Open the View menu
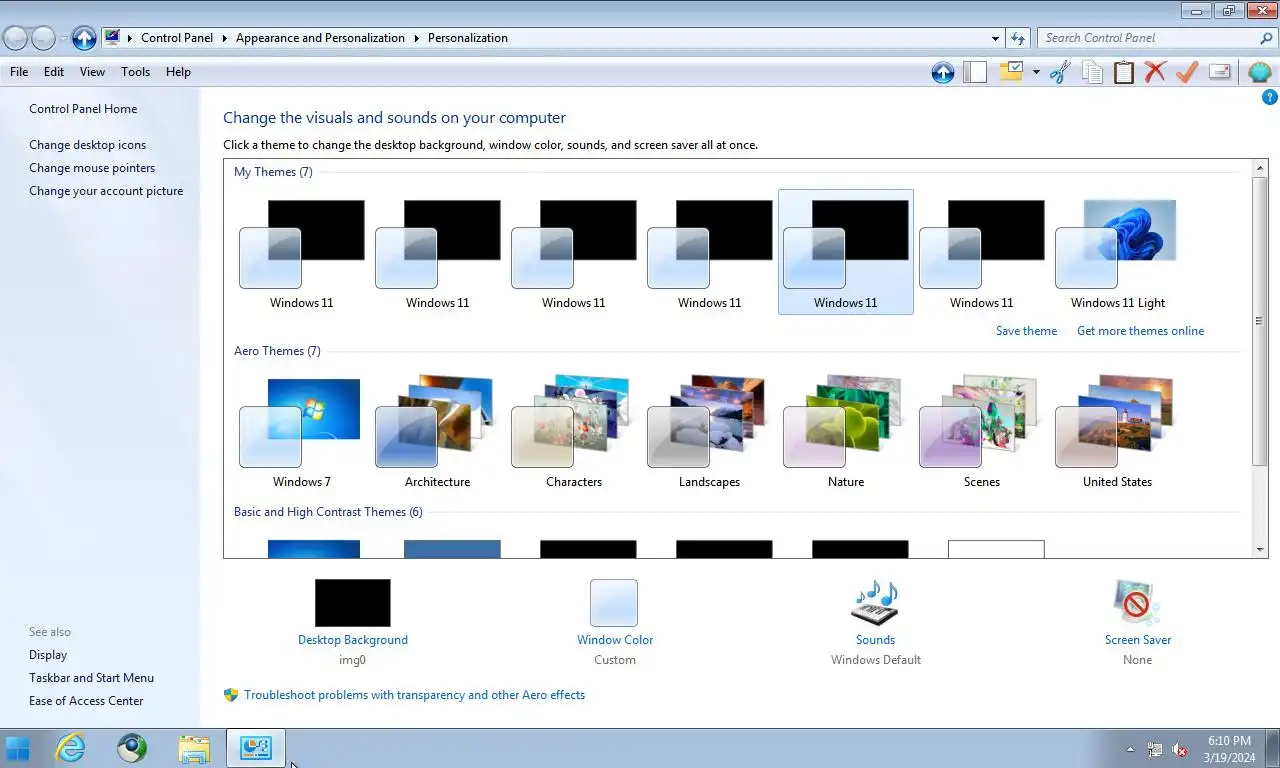 click(92, 72)
